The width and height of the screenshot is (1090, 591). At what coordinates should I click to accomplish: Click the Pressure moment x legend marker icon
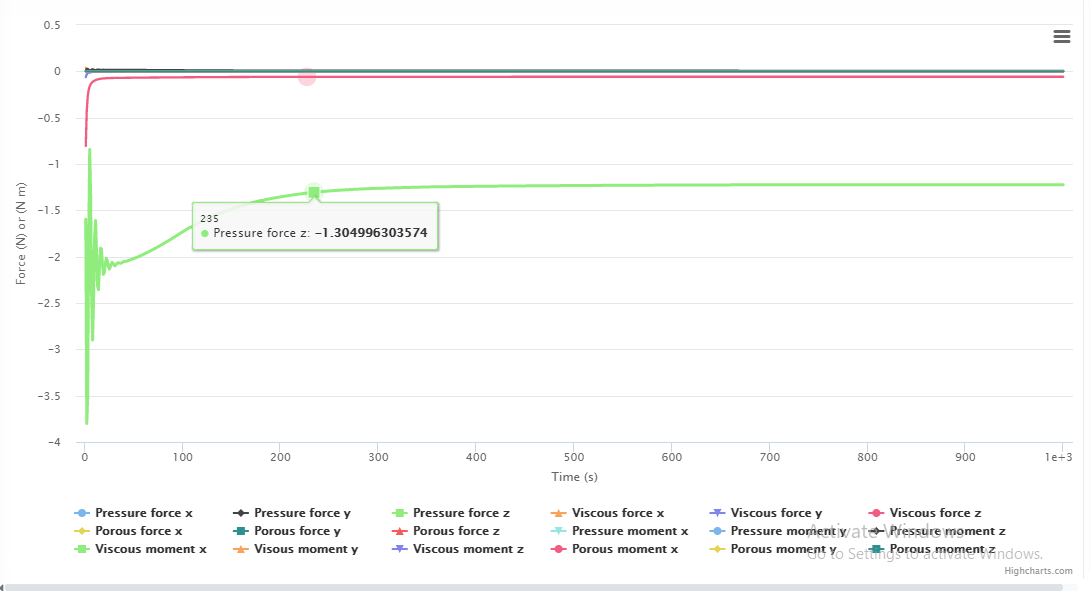pyautogui.click(x=560, y=531)
